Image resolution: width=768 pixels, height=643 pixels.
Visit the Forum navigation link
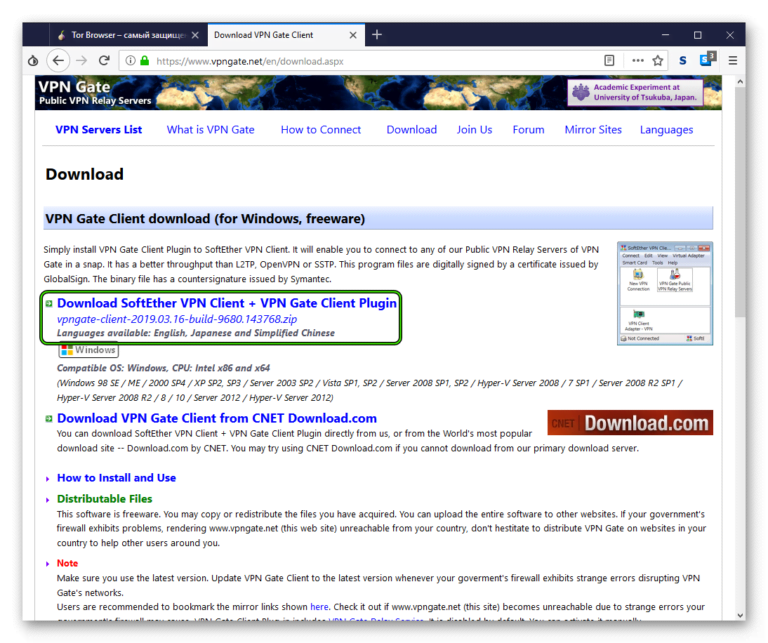tap(528, 130)
